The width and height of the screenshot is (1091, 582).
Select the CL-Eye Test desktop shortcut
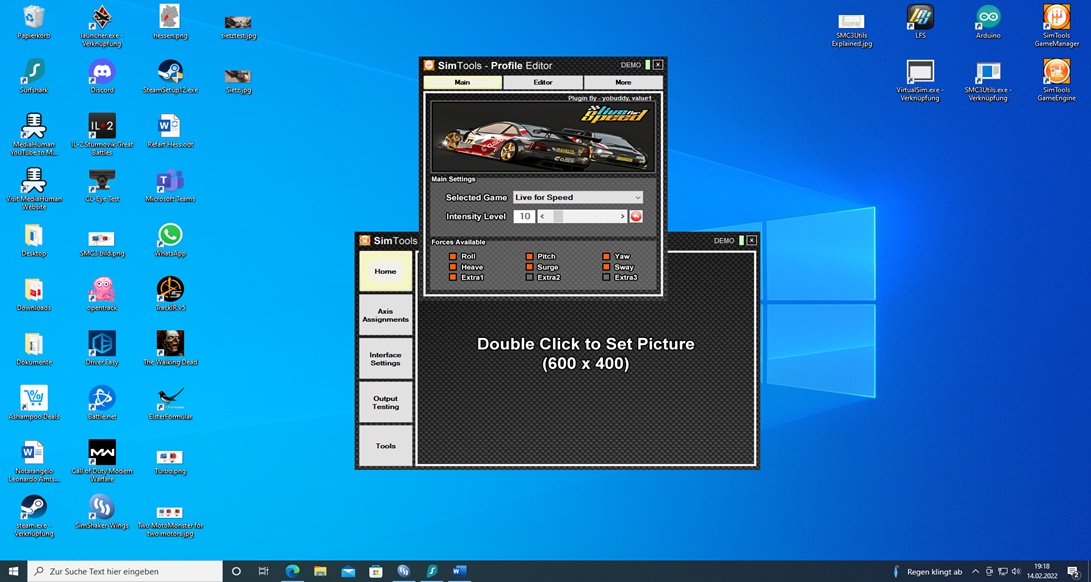coord(102,185)
